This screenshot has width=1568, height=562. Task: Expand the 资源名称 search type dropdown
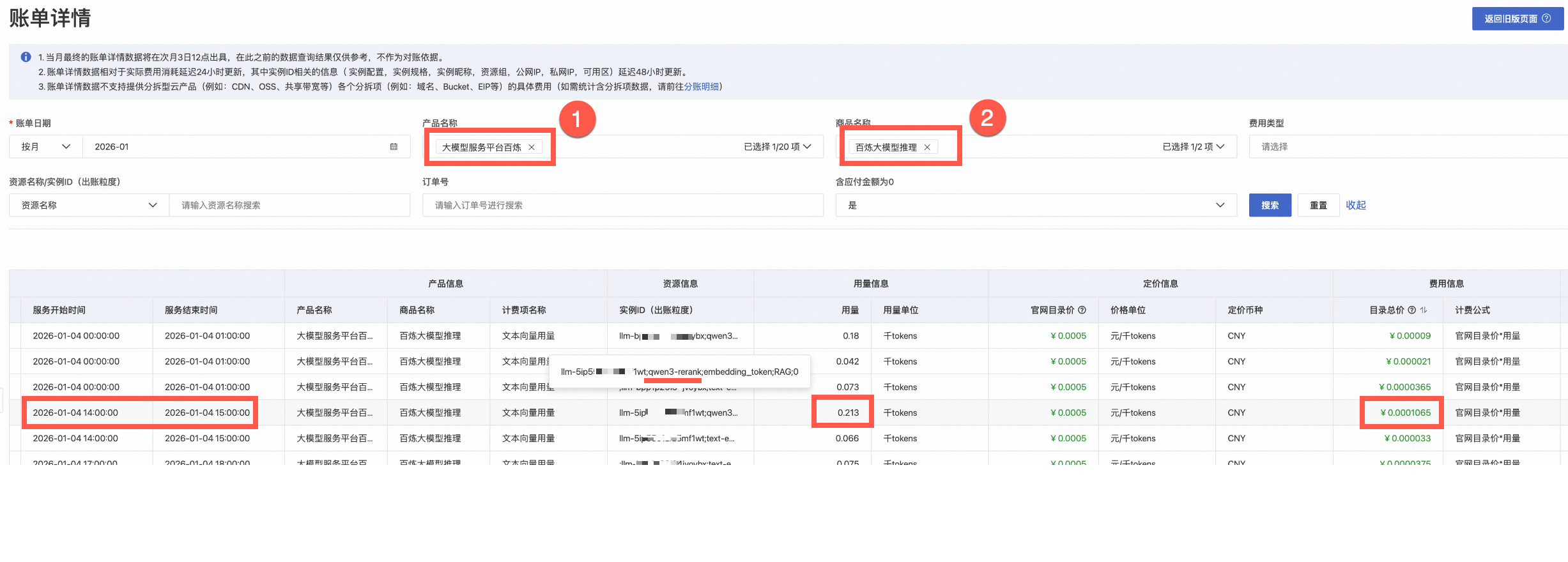(x=89, y=205)
